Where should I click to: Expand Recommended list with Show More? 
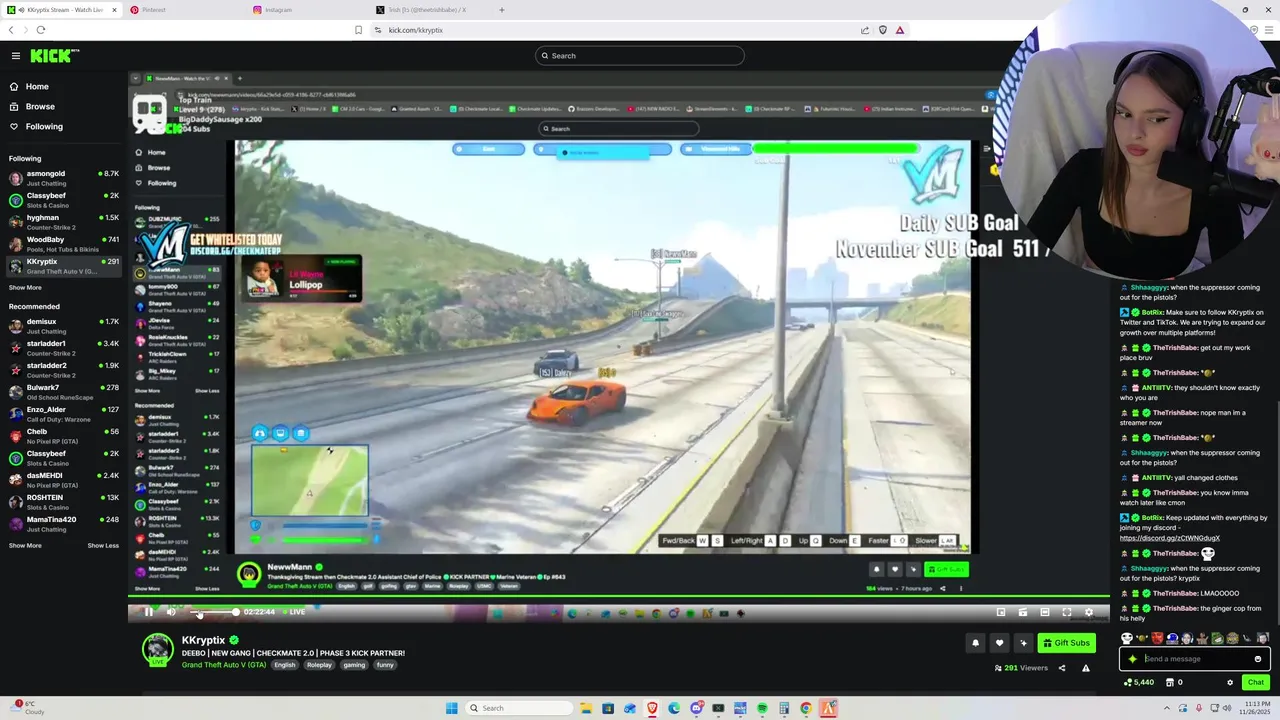[x=25, y=545]
